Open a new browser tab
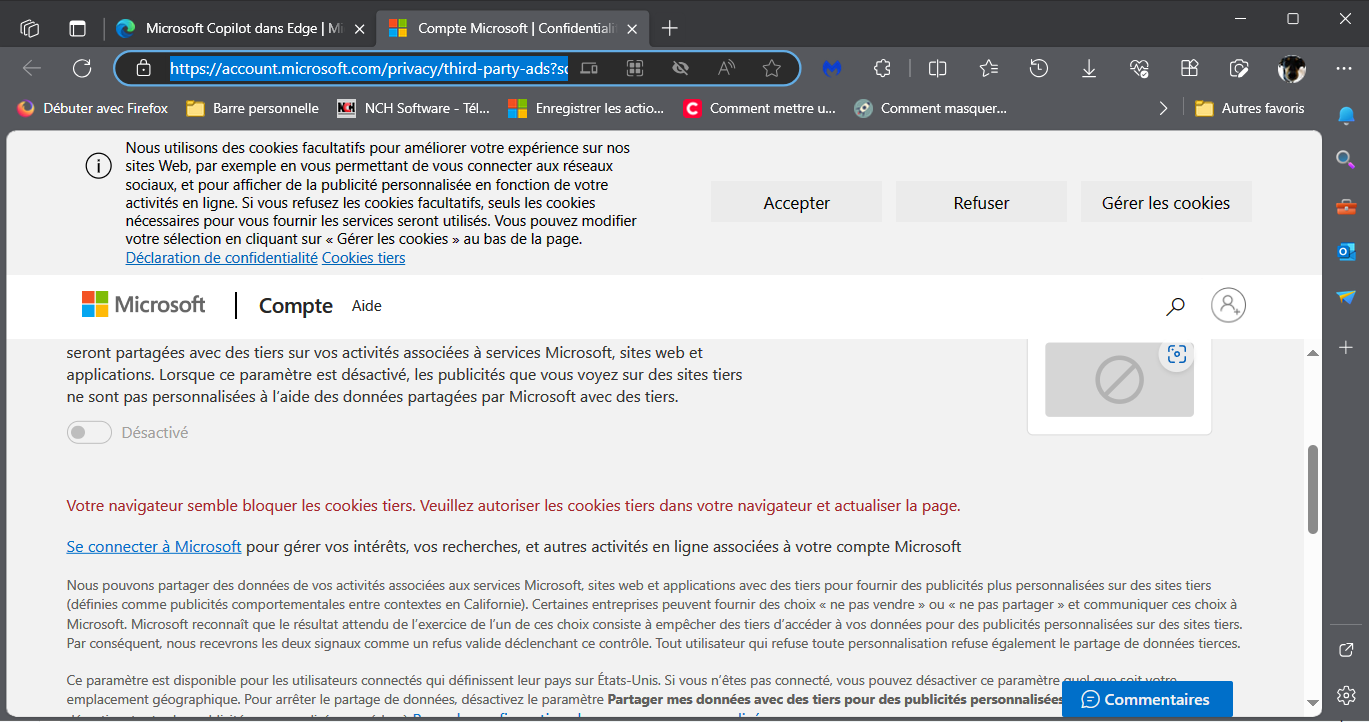This screenshot has width=1369, height=722. point(670,28)
